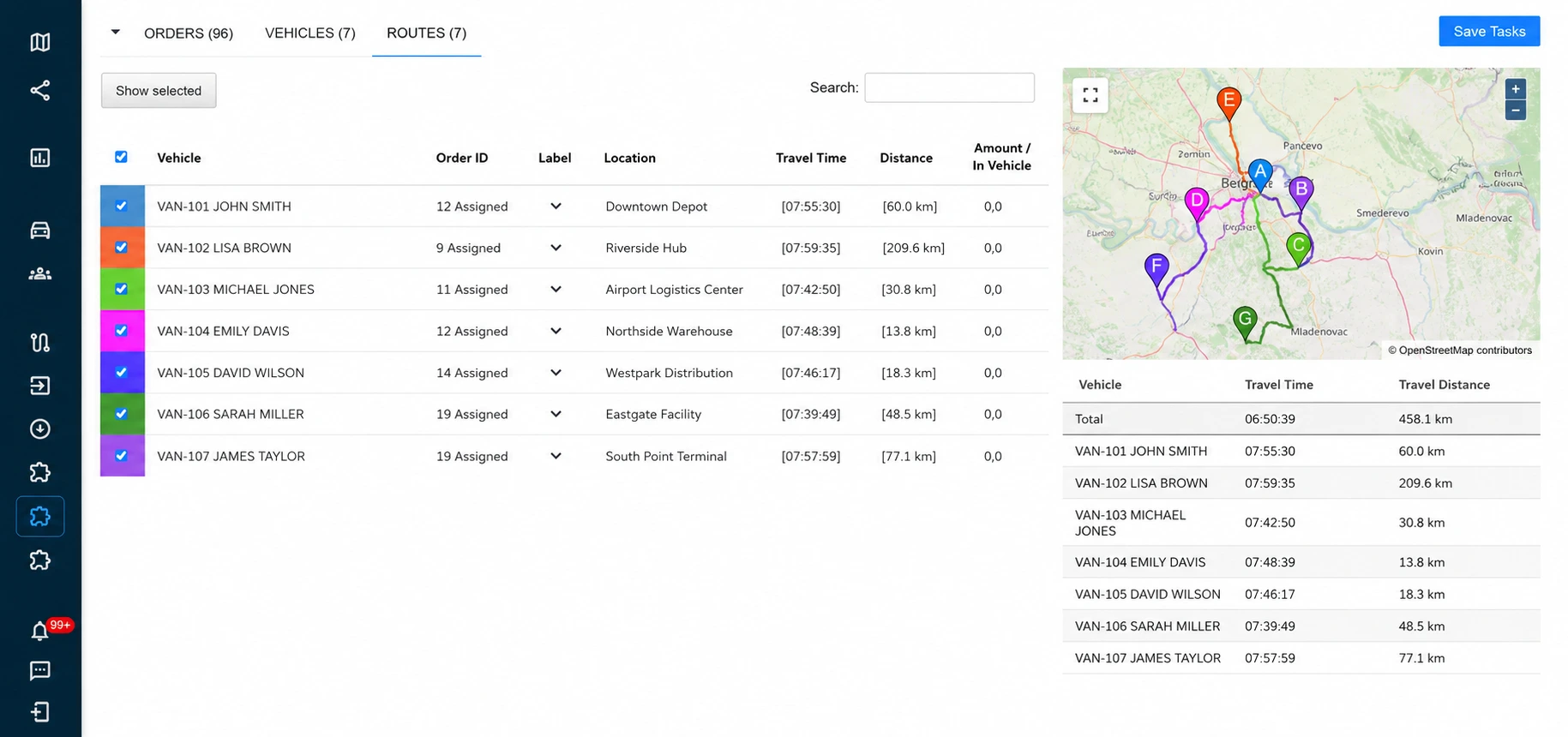Open the chat messages sidebar icon
The width and height of the screenshot is (1568, 737).
click(x=40, y=671)
